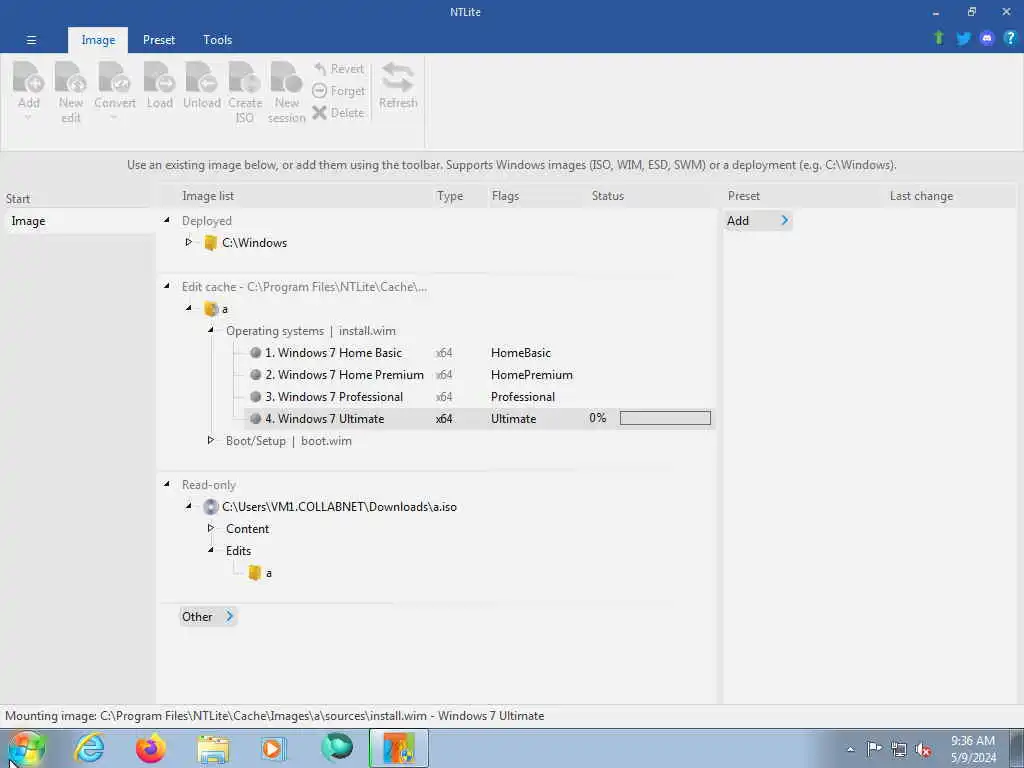Screen dimensions: 1024x768
Task: Open the Tools tab
Action: 217,40
